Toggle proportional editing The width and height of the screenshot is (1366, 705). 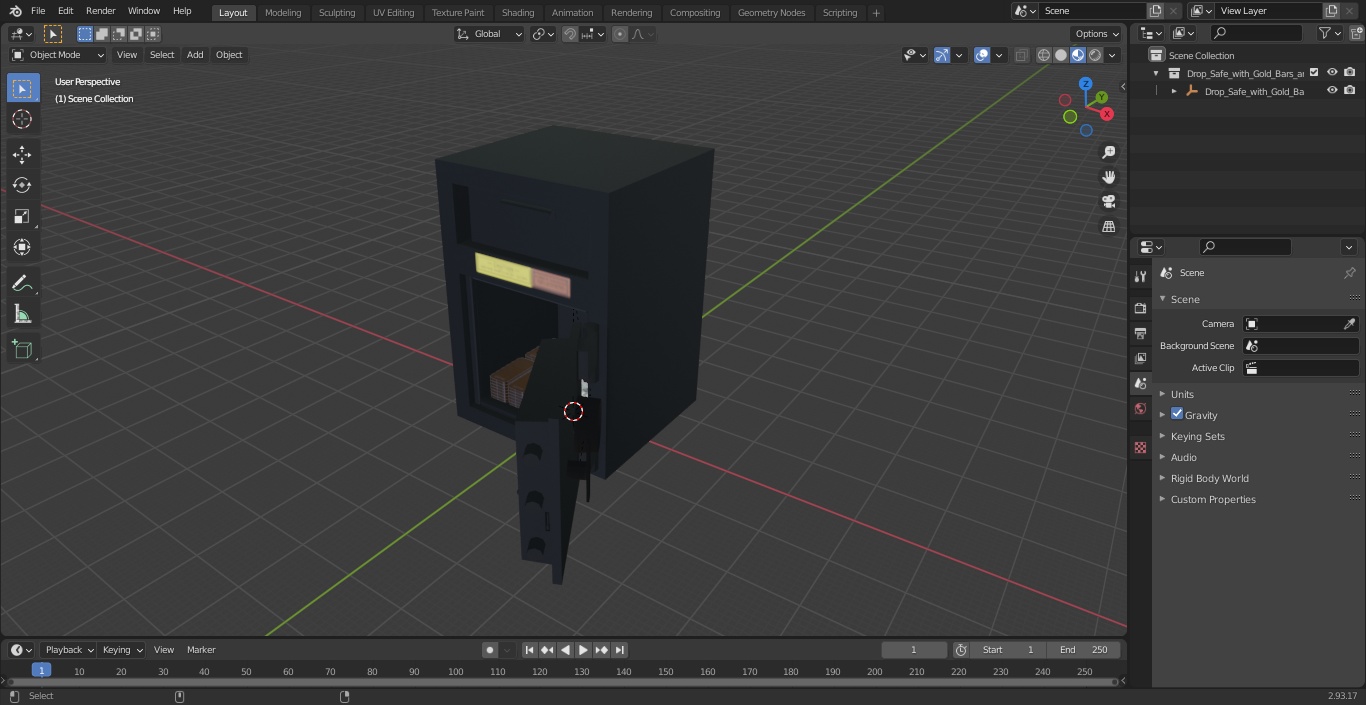point(620,34)
